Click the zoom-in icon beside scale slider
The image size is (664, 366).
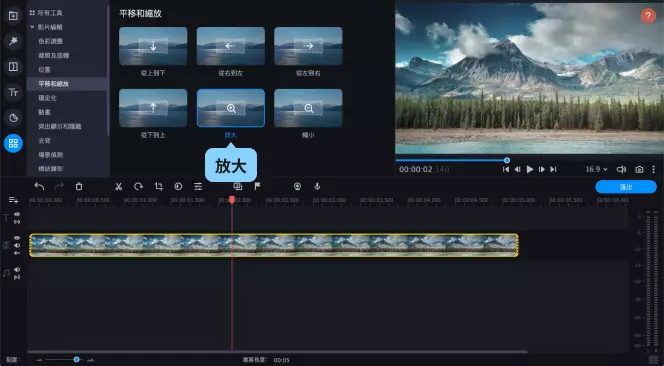[90, 360]
